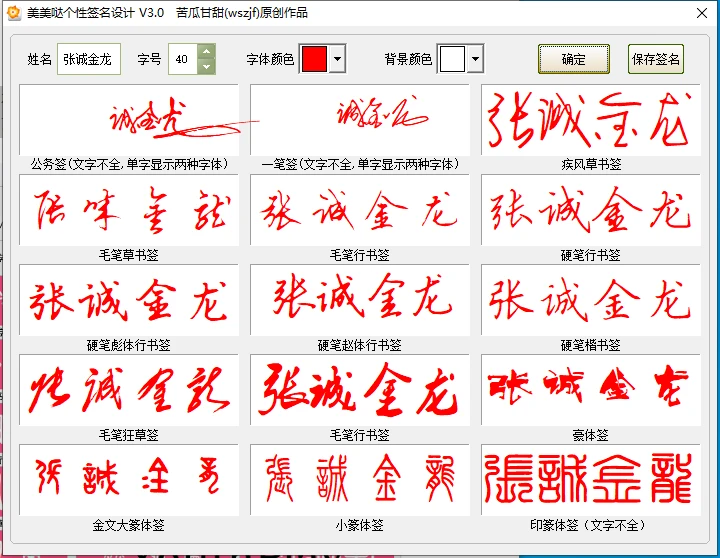
Task: Decrease font size with down stepper arrow
Action: pos(206,67)
